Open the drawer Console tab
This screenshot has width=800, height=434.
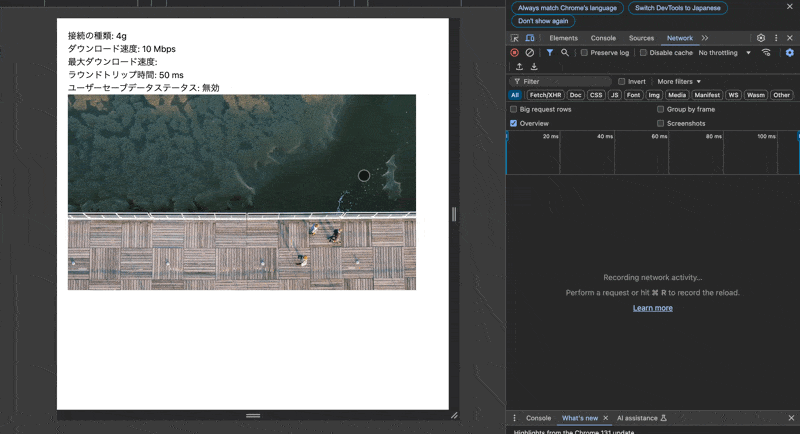(x=538, y=418)
